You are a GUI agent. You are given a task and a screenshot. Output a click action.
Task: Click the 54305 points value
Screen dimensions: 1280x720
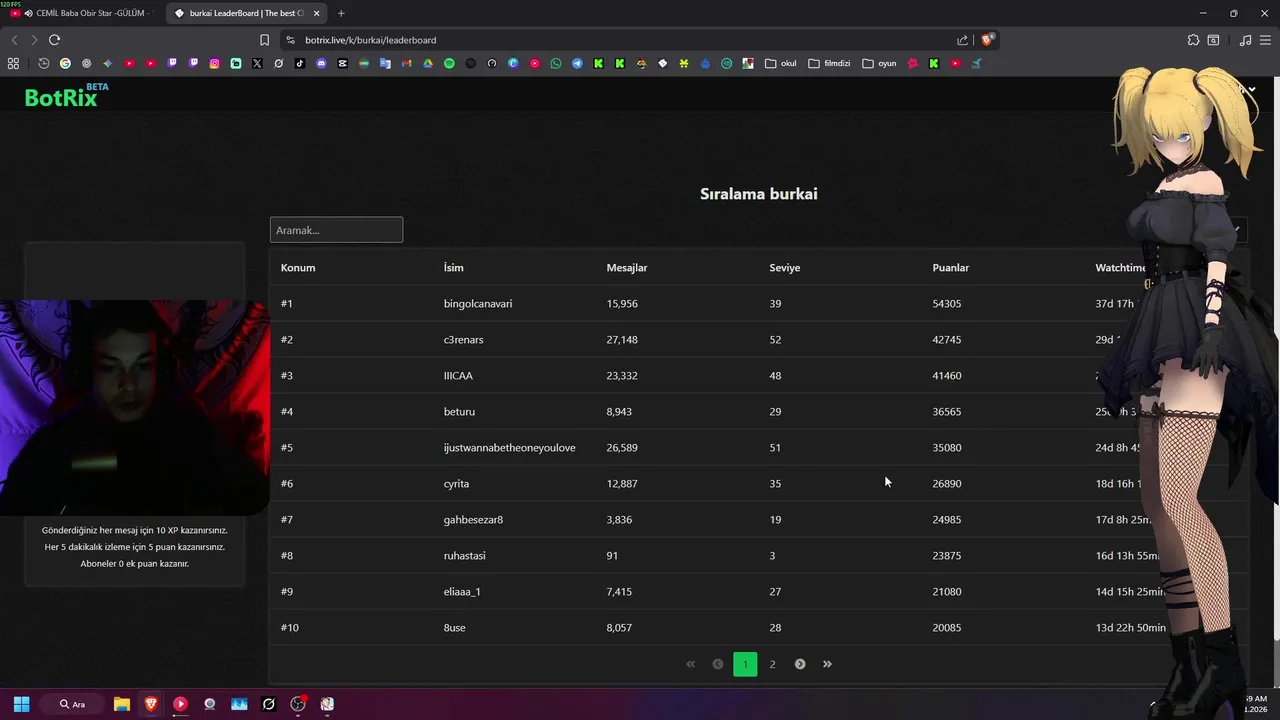[947, 304]
